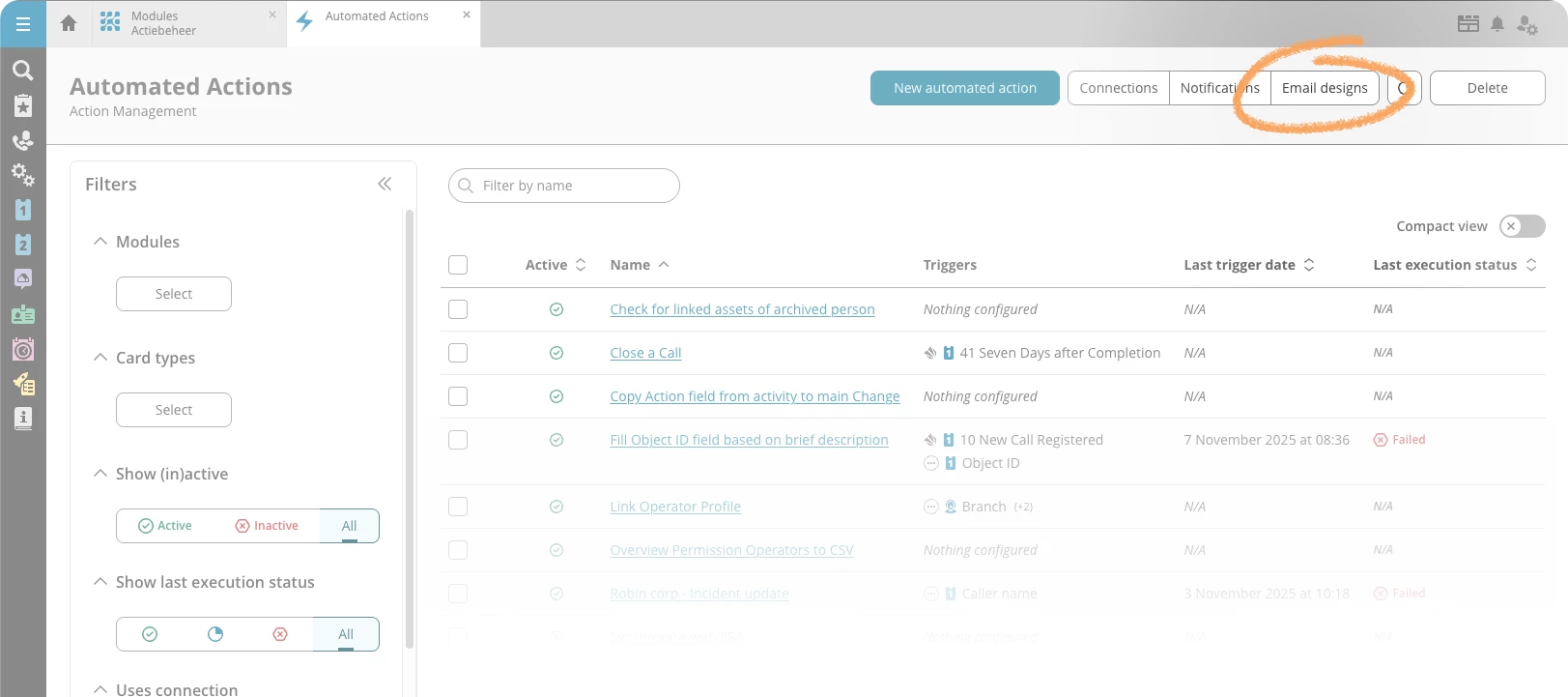Filter last execution status by failed icon
Image resolution: width=1568 pixels, height=697 pixels.
(280, 634)
